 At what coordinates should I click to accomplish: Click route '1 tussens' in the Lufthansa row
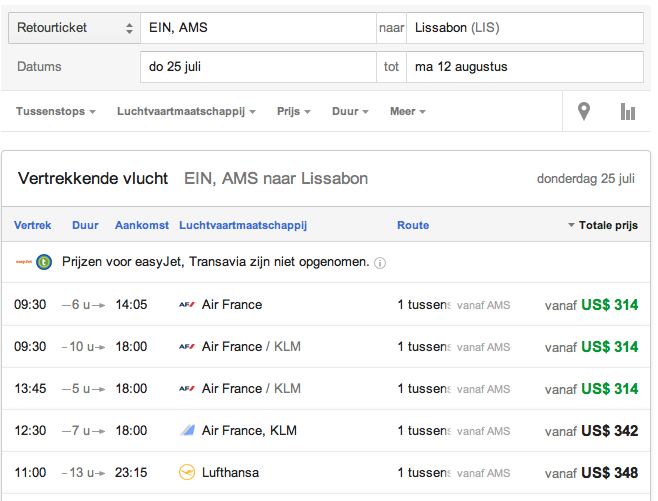(x=424, y=472)
